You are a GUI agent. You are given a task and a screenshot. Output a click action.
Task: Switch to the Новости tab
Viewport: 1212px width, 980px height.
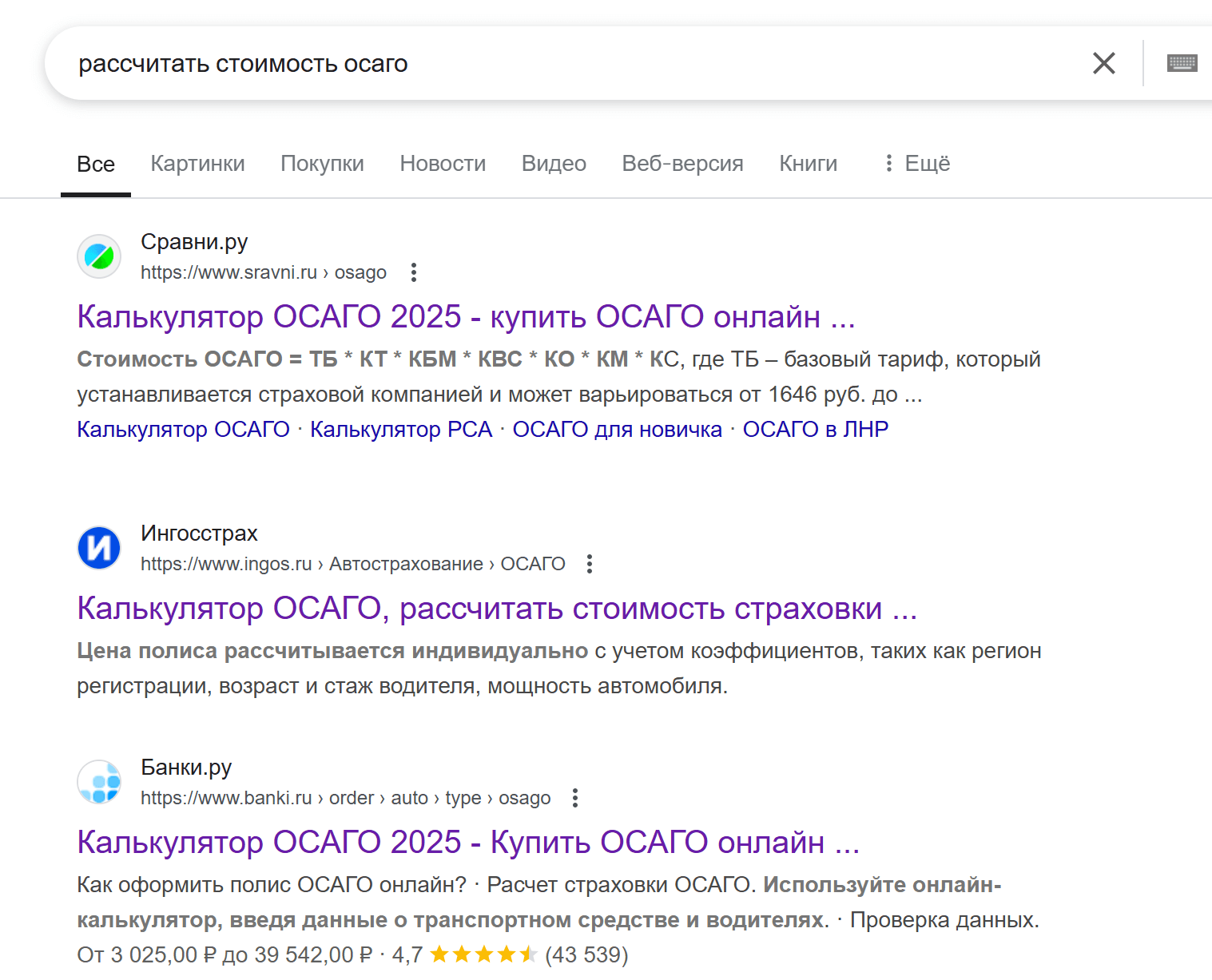pyautogui.click(x=443, y=163)
